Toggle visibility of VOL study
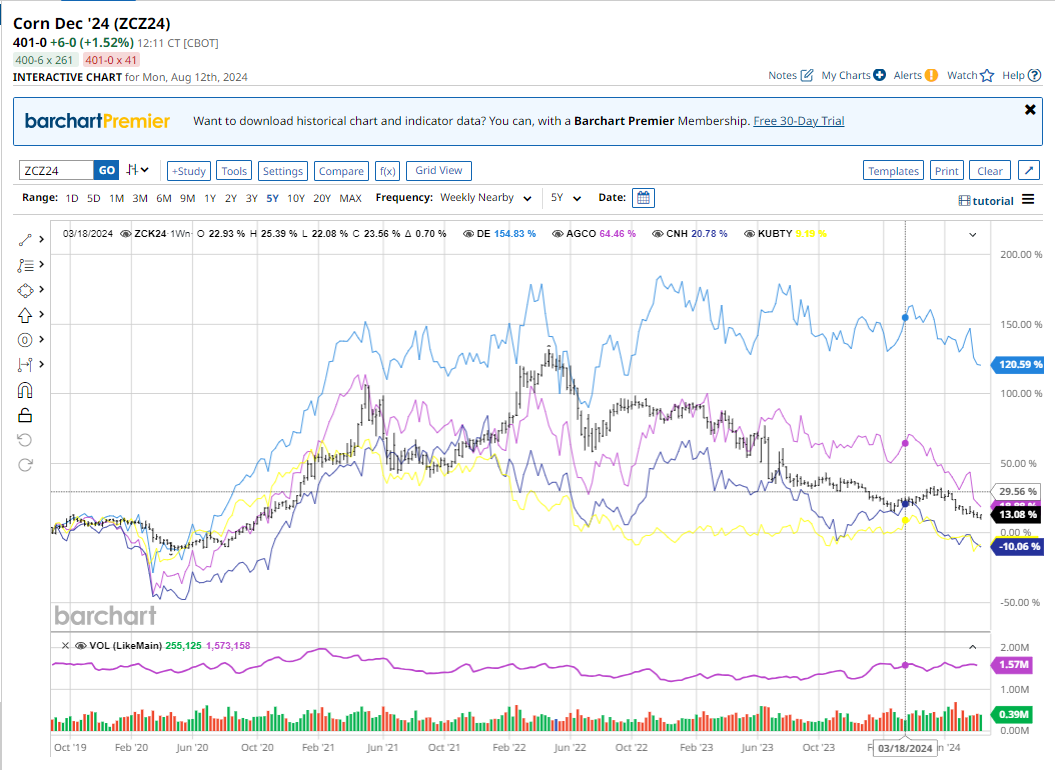This screenshot has width=1055, height=770. [81, 645]
